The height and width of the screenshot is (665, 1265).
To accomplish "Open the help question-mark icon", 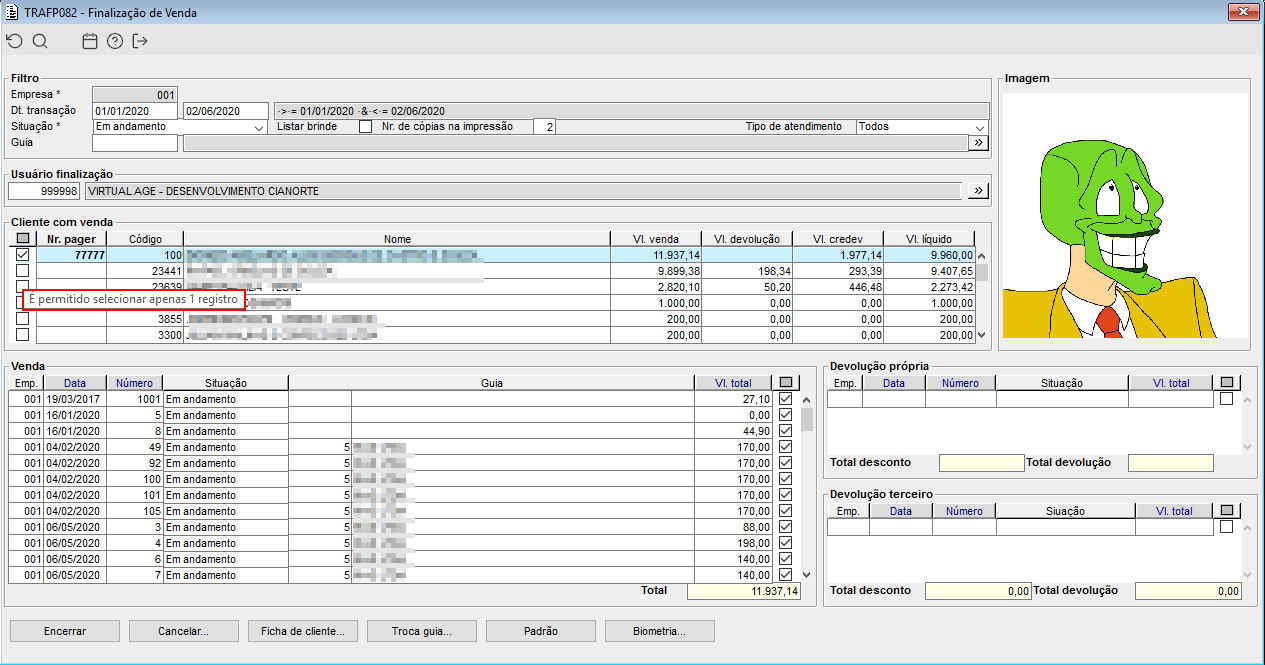I will click(115, 41).
